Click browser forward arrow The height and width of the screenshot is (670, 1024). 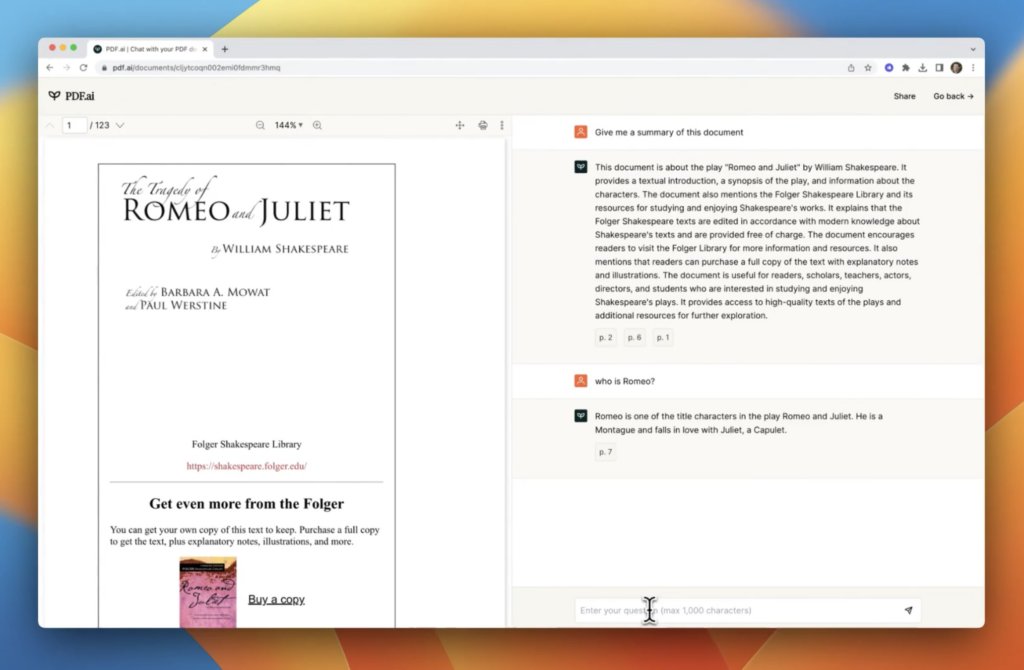(x=66, y=67)
